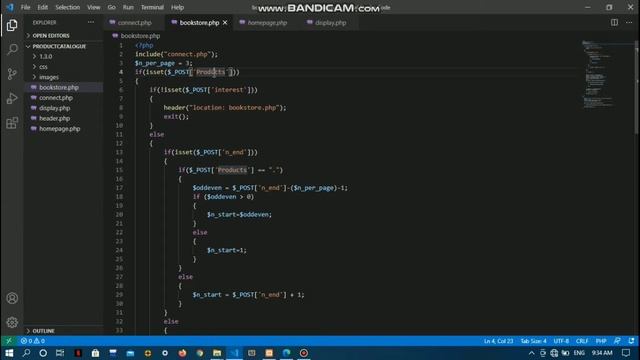
Task: Click feedback icon in status bar
Action: (617, 341)
